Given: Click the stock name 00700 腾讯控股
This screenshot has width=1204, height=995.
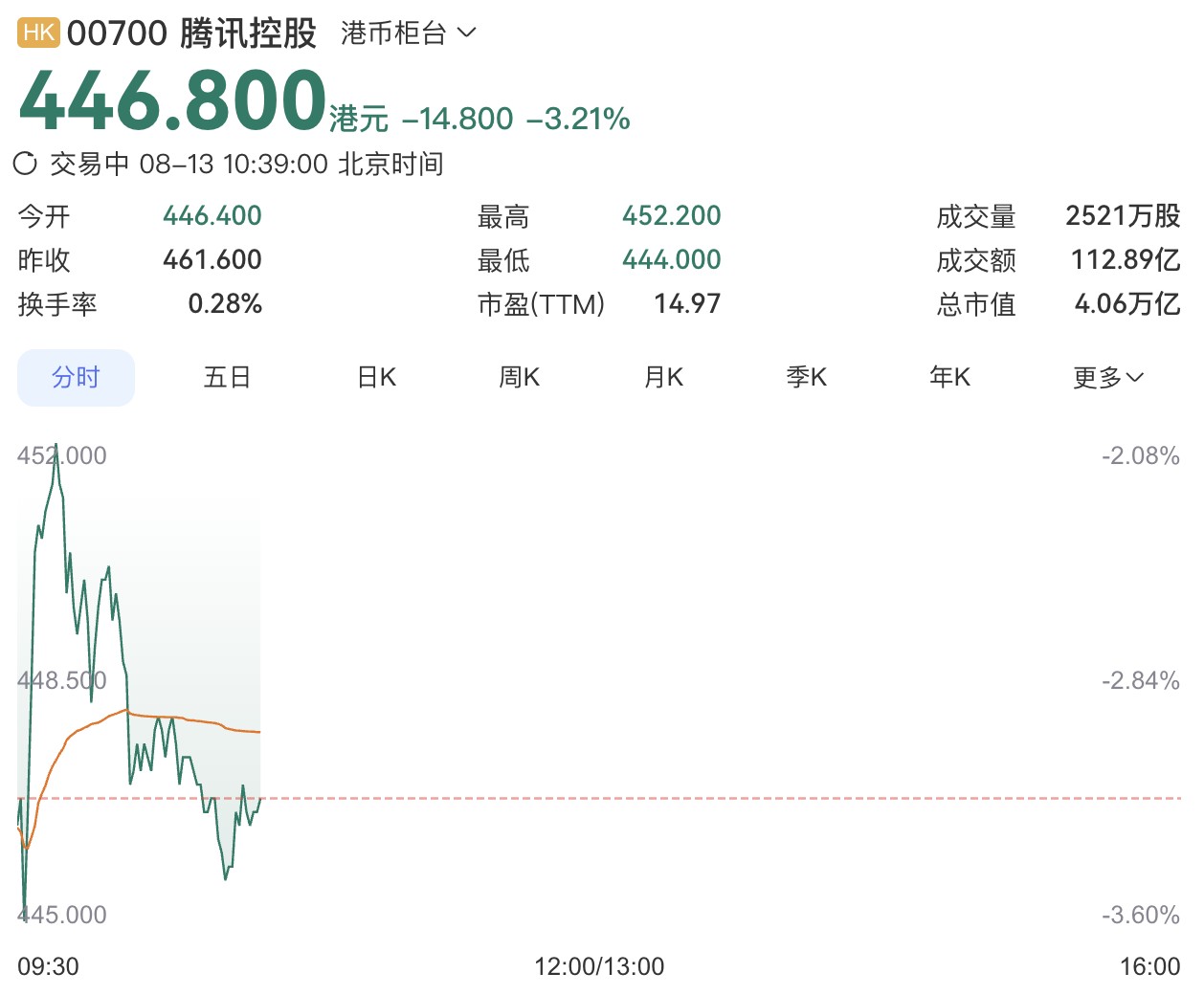Looking at the screenshot, I should click(x=191, y=33).
